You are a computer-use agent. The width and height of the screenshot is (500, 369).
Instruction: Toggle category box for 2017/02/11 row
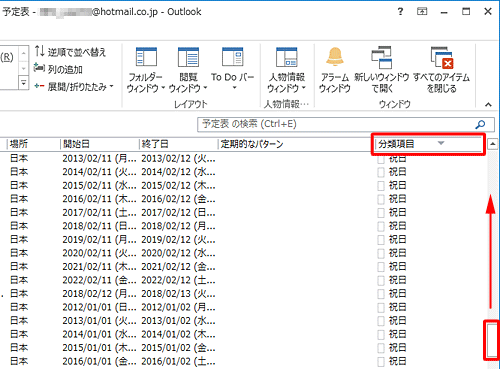[381, 213]
